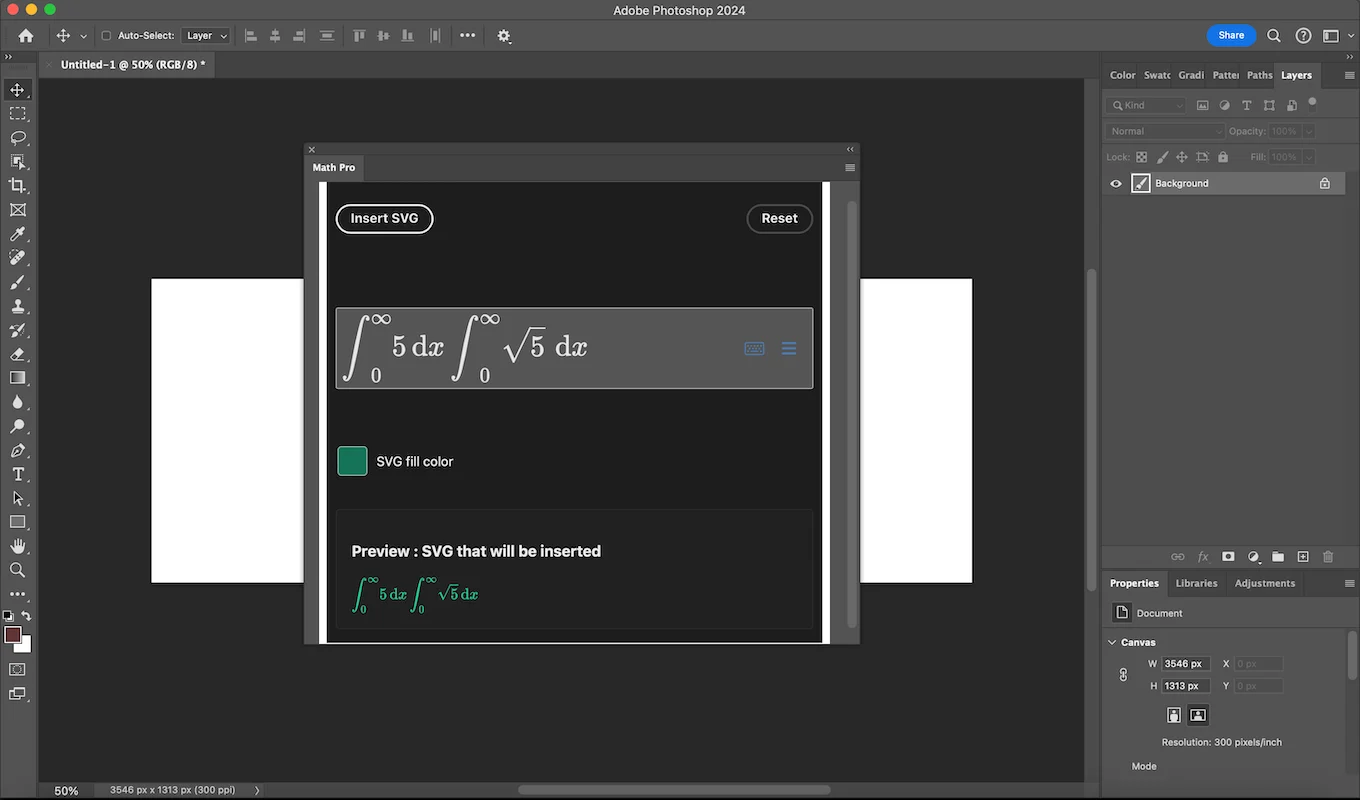Screen dimensions: 1360x800
Task: Set canvas to landscape orientation
Action: 1198,715
